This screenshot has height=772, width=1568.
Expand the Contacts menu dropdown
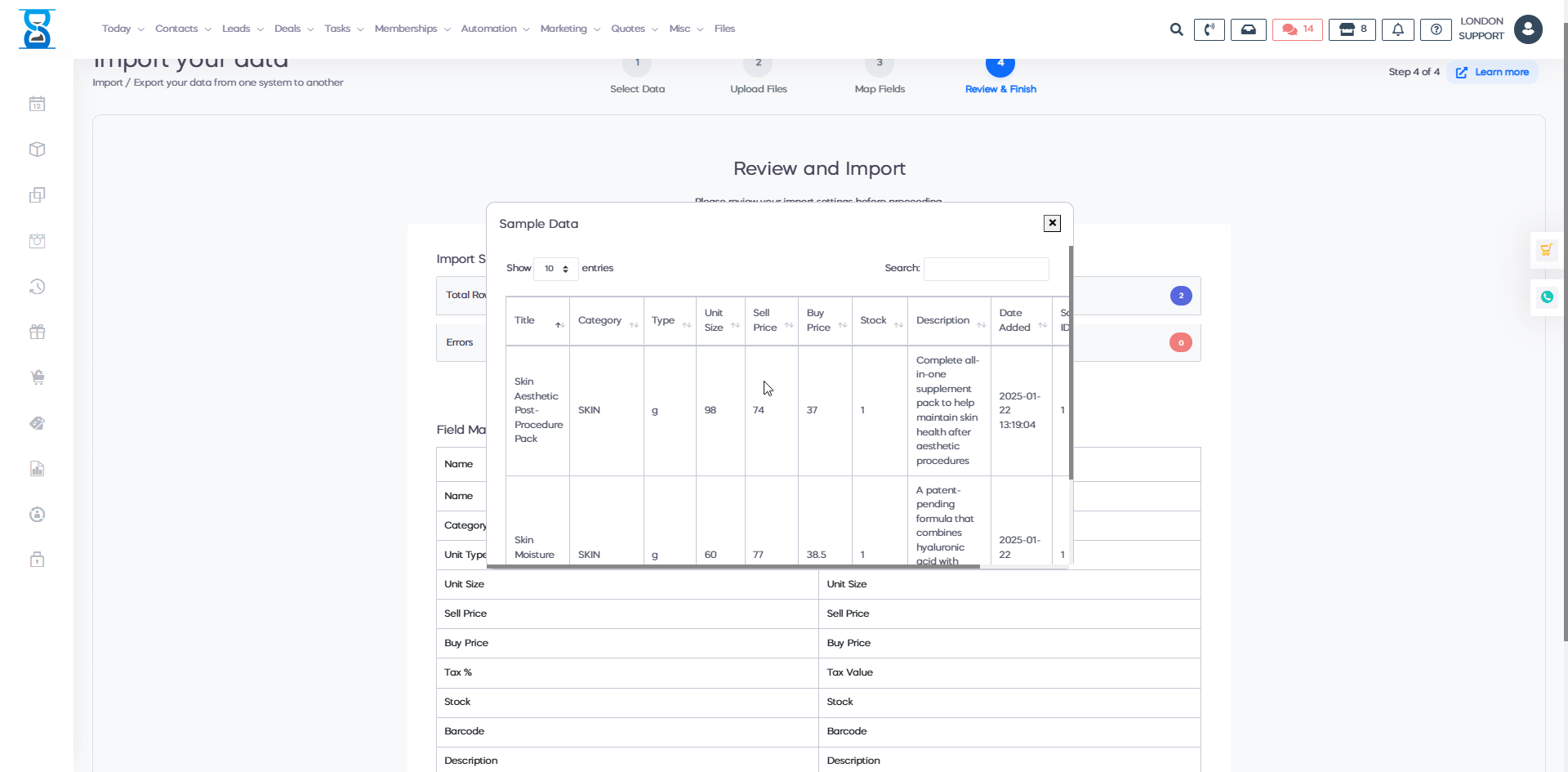point(183,29)
